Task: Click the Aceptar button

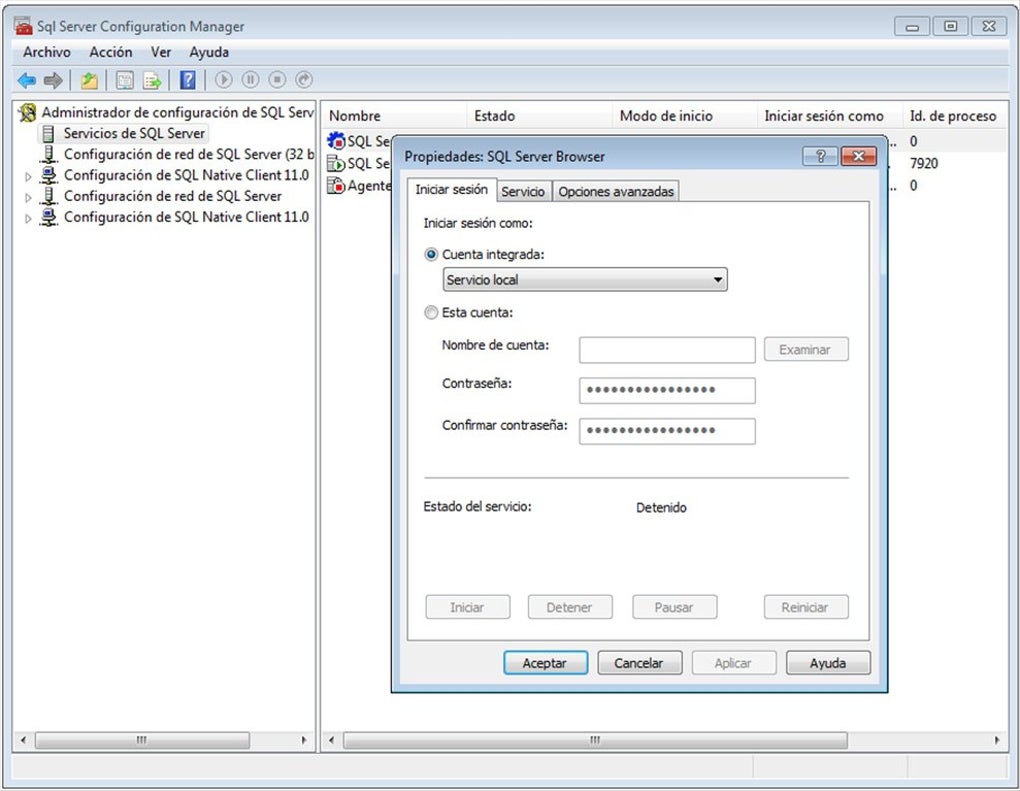Action: pyautogui.click(x=545, y=663)
